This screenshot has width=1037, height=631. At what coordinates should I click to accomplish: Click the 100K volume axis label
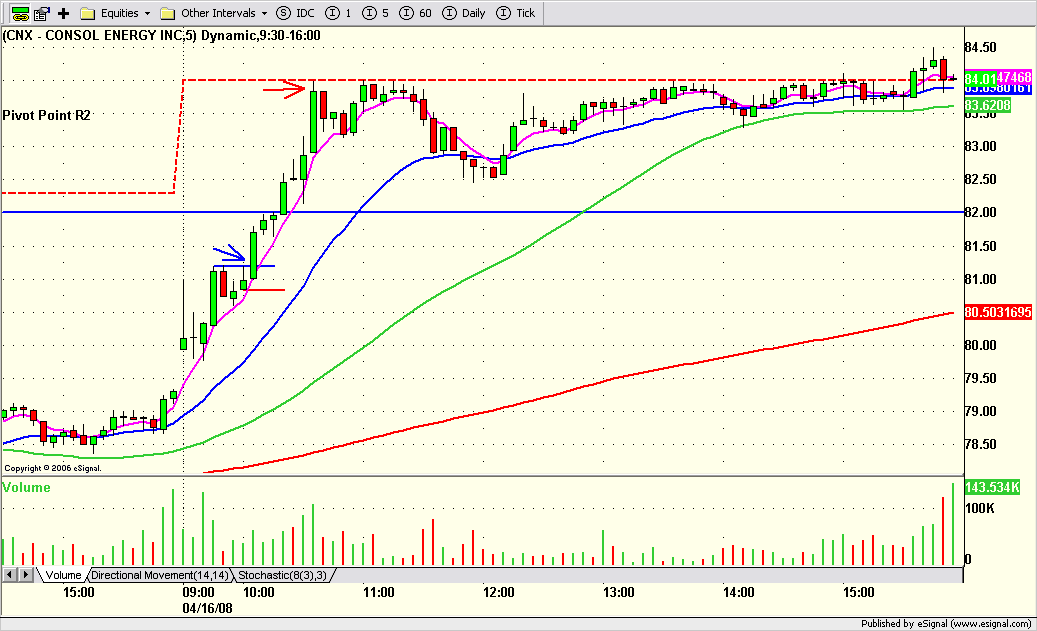[980, 509]
